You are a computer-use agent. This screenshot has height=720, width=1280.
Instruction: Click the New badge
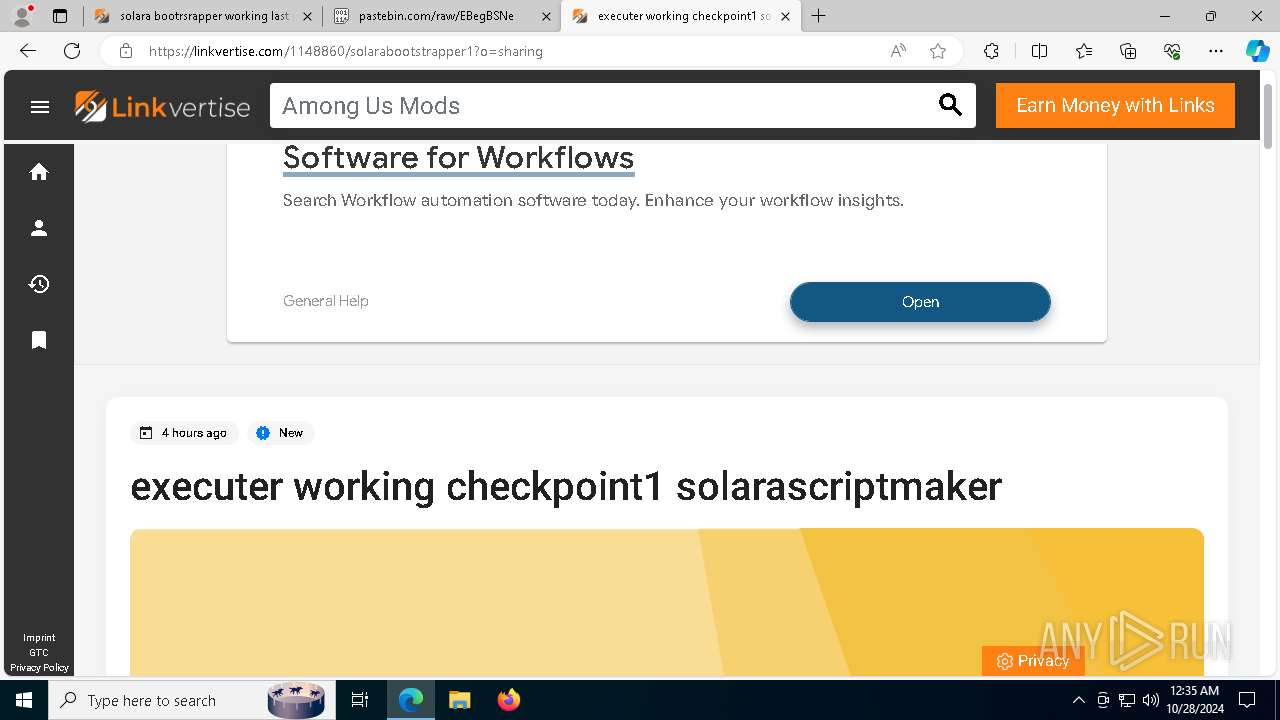click(280, 433)
